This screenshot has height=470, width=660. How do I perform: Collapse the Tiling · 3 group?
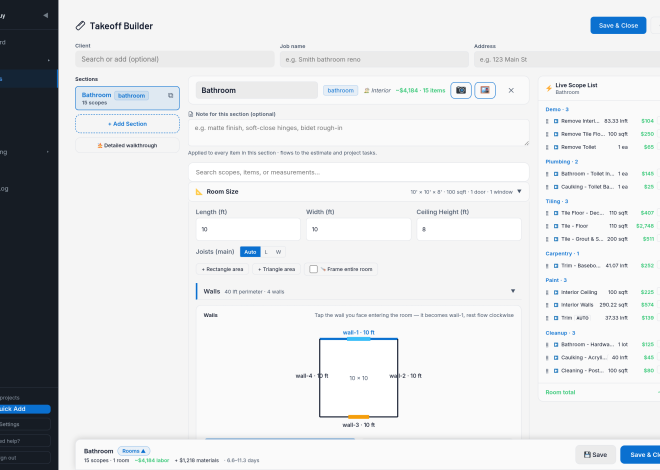pyautogui.click(x=556, y=201)
